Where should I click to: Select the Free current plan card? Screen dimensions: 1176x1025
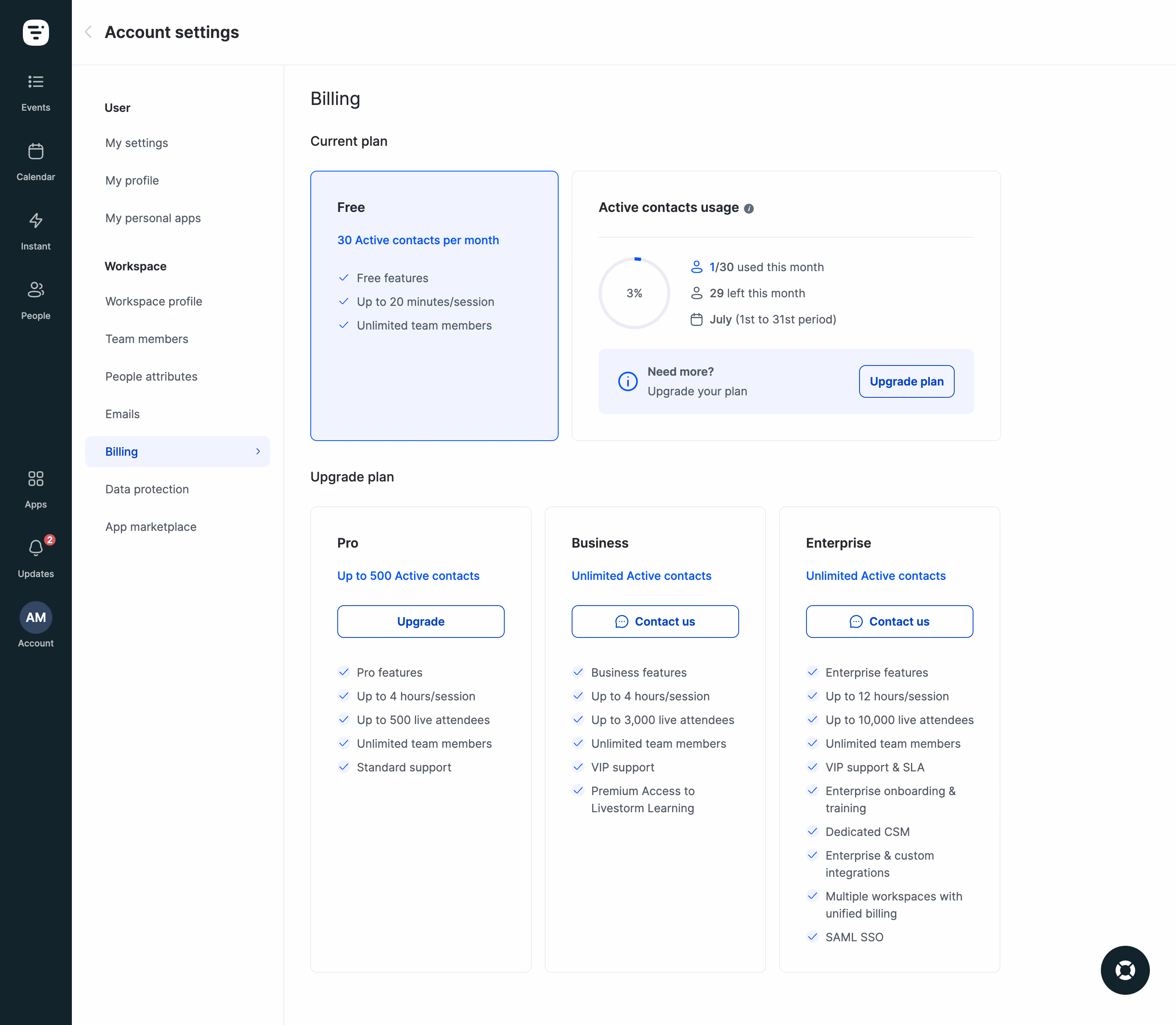(x=434, y=306)
